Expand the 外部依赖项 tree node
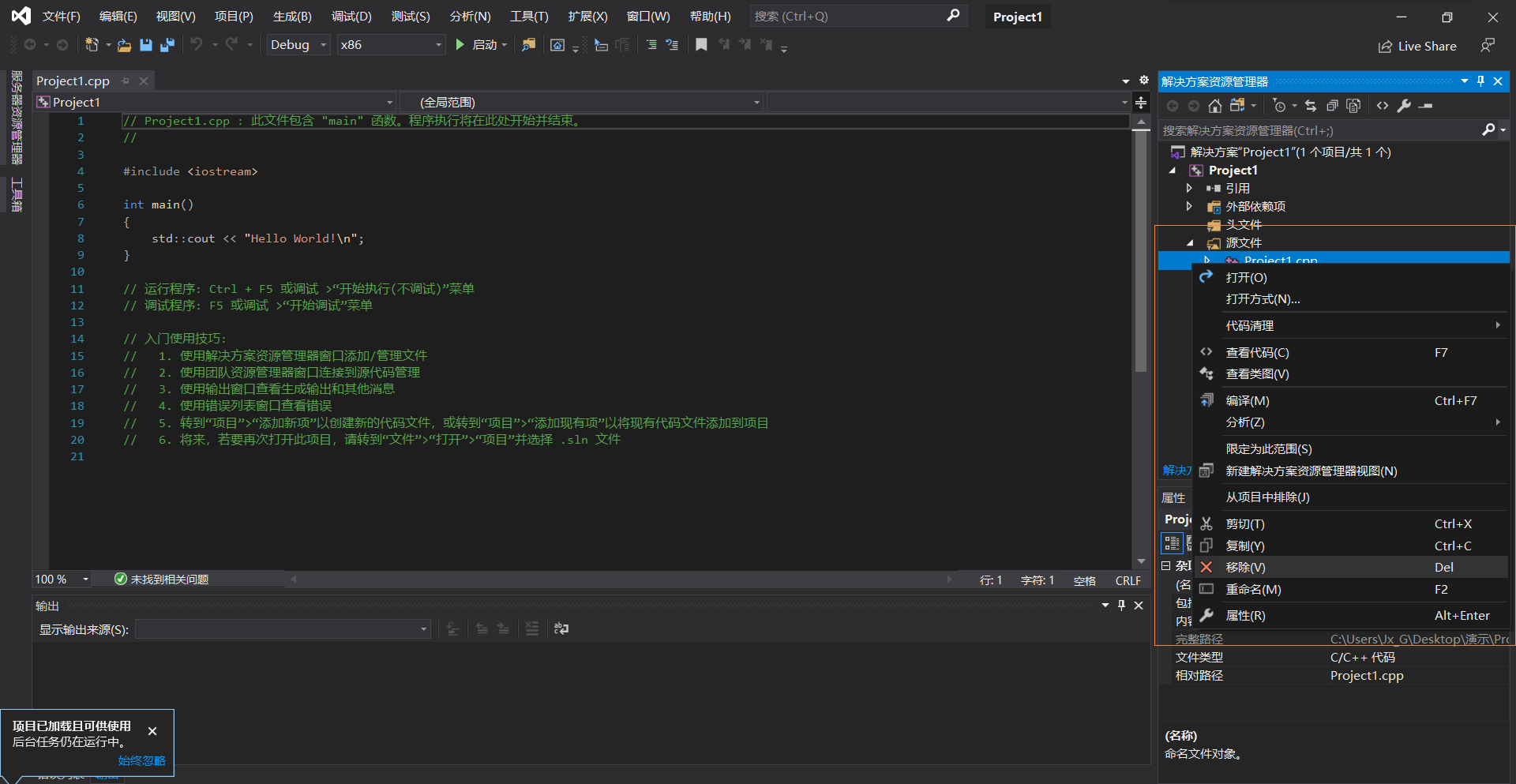1516x784 pixels. tap(1190, 206)
